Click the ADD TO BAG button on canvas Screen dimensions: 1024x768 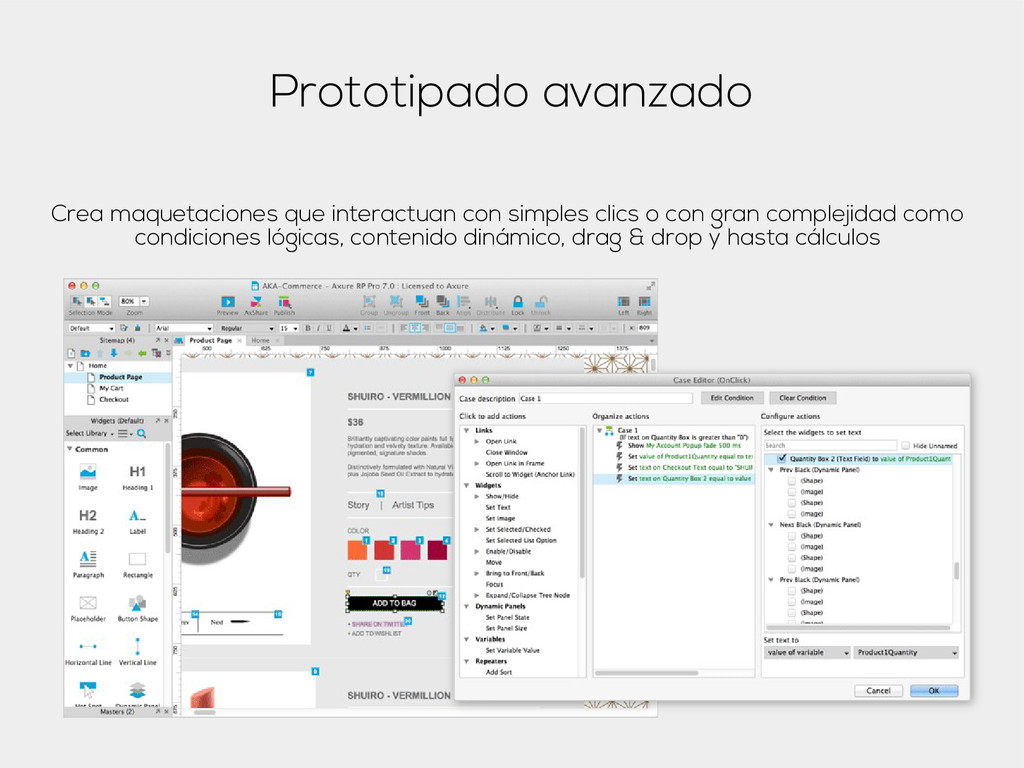394,603
